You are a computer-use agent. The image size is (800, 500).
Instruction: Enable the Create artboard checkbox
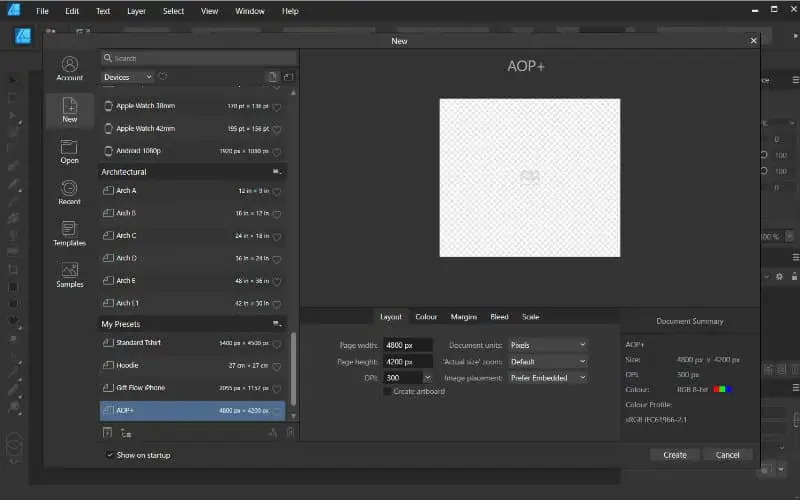(x=388, y=391)
